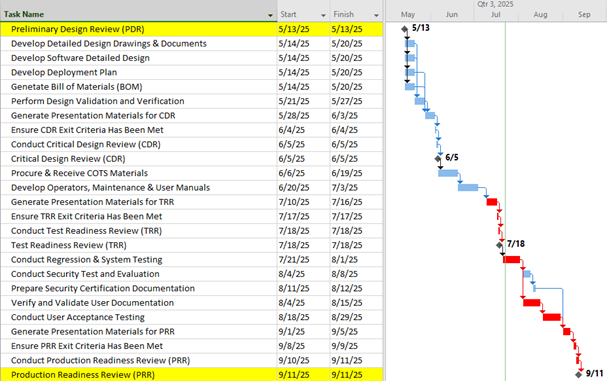
Task: Select the Procure & Receive COTS Materials Gantt bar
Action: (x=448, y=173)
